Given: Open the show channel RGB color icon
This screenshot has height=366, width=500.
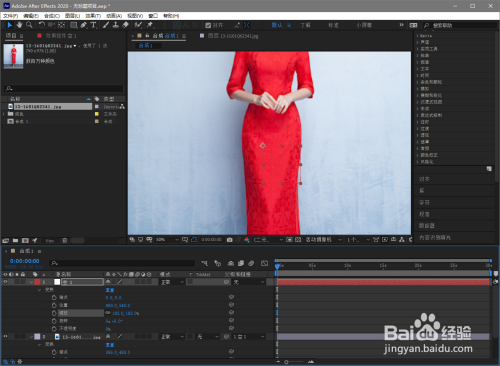Looking at the screenshot, I should 247,240.
